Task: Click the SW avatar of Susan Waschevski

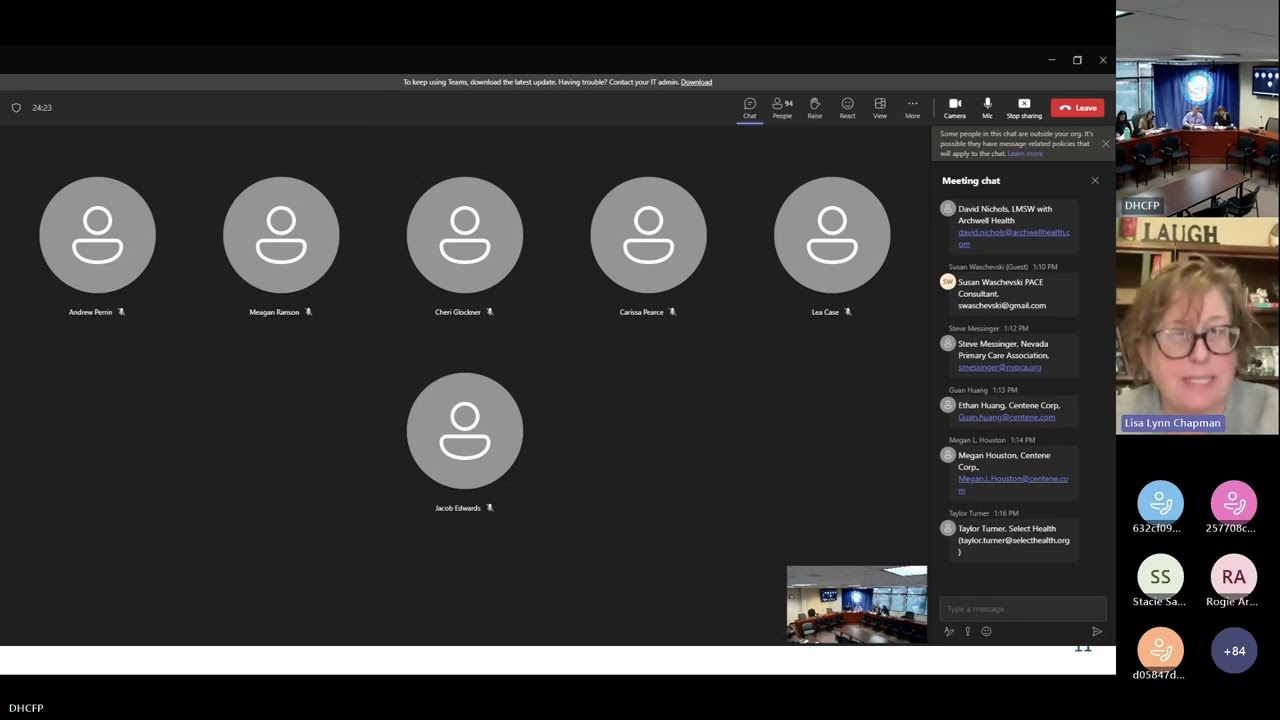Action: pyautogui.click(x=947, y=282)
